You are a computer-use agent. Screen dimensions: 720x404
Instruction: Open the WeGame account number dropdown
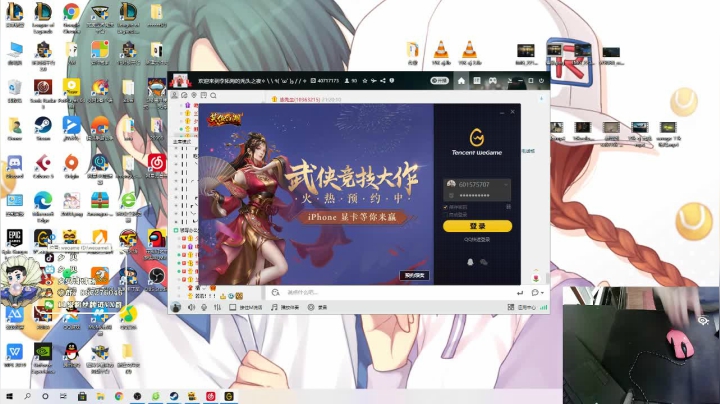506,185
